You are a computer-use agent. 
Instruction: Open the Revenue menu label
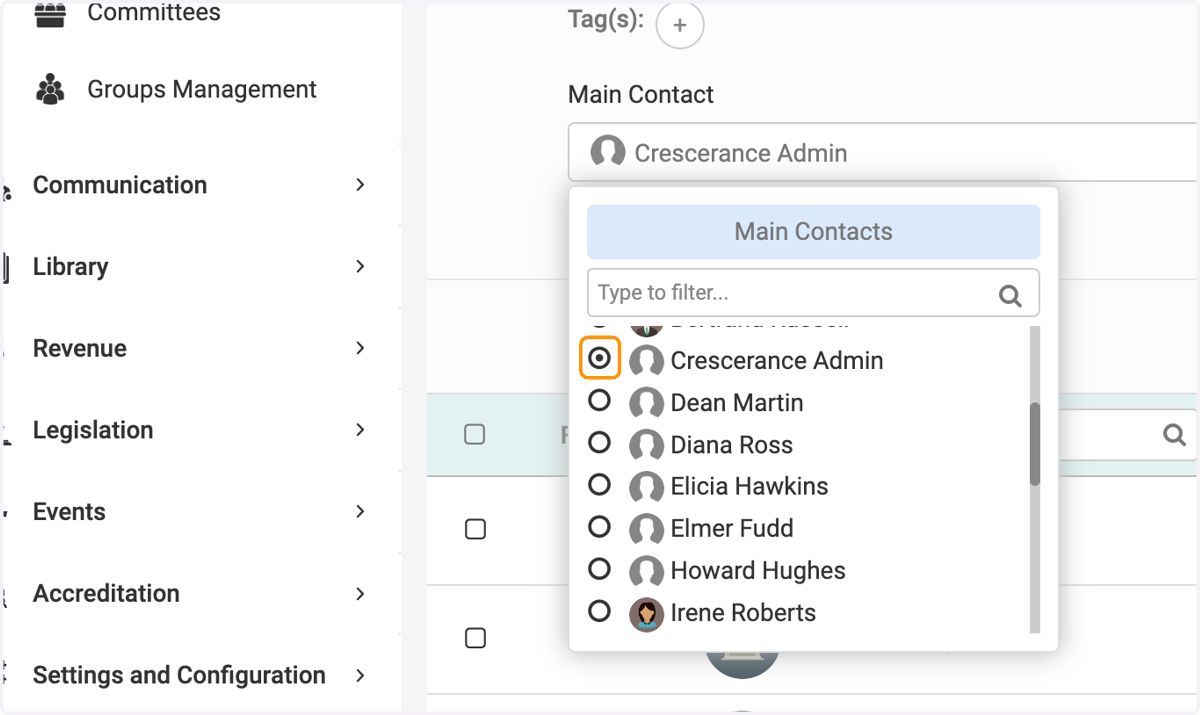(80, 348)
